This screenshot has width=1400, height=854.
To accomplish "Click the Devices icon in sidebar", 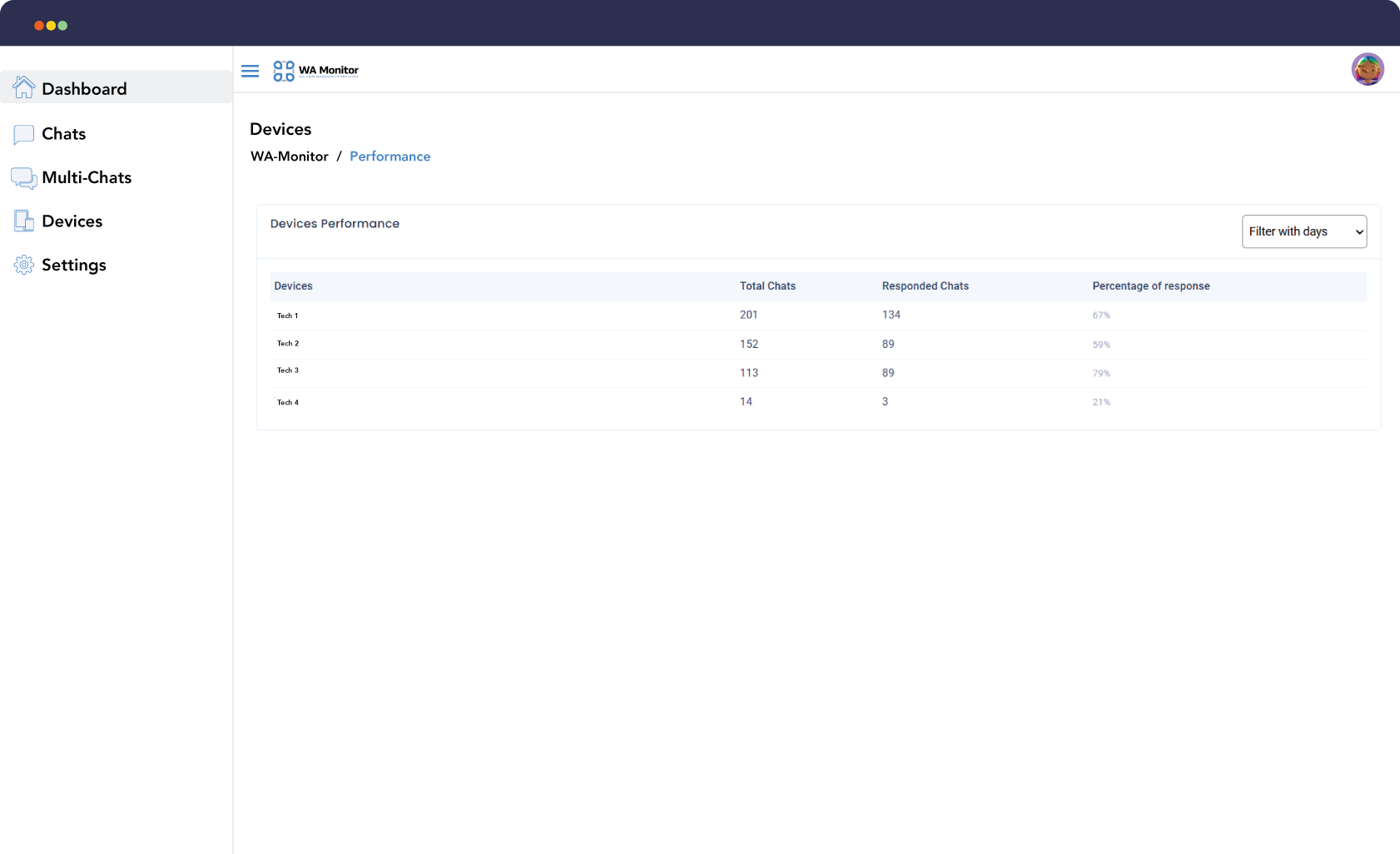I will 23,221.
